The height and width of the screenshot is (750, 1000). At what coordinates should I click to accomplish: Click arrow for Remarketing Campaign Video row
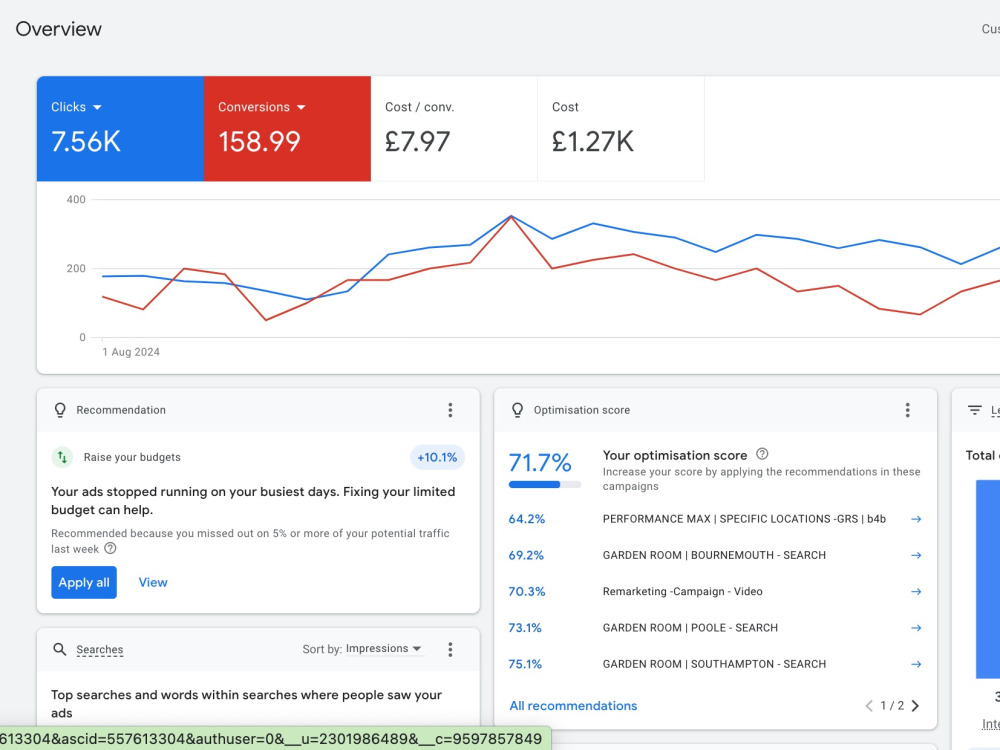point(916,592)
